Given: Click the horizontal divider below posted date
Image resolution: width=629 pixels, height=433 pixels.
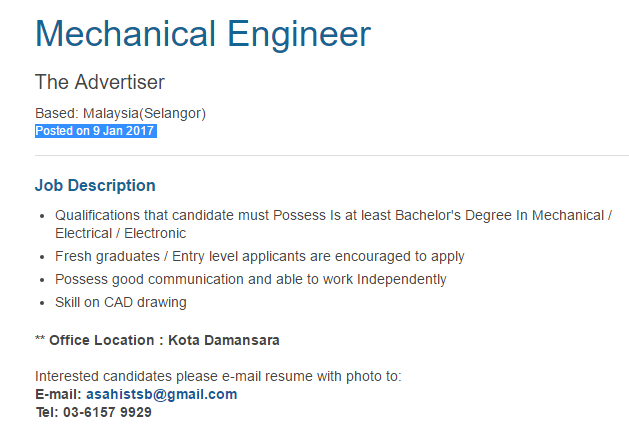Looking at the screenshot, I should [x=332, y=156].
